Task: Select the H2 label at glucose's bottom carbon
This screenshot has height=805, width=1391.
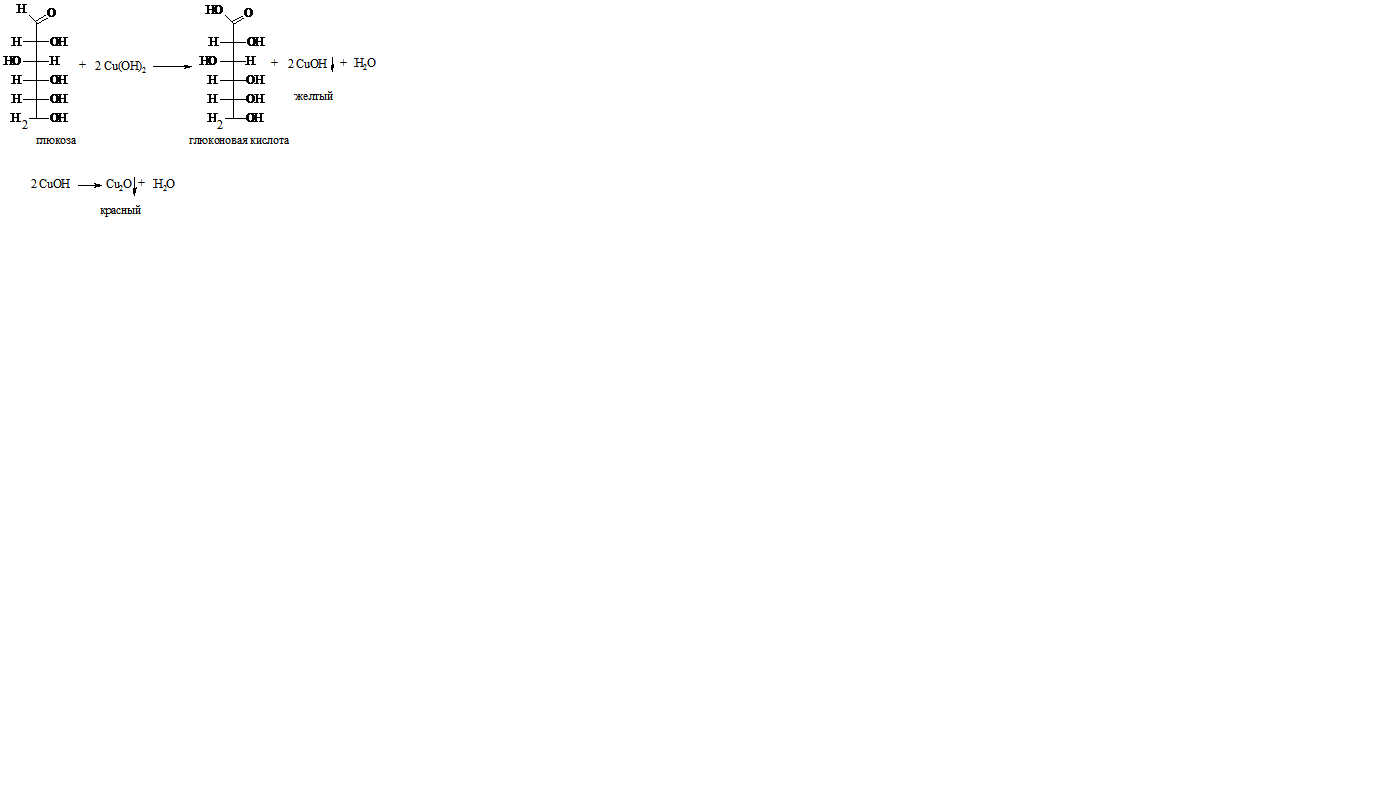Action: [19, 119]
